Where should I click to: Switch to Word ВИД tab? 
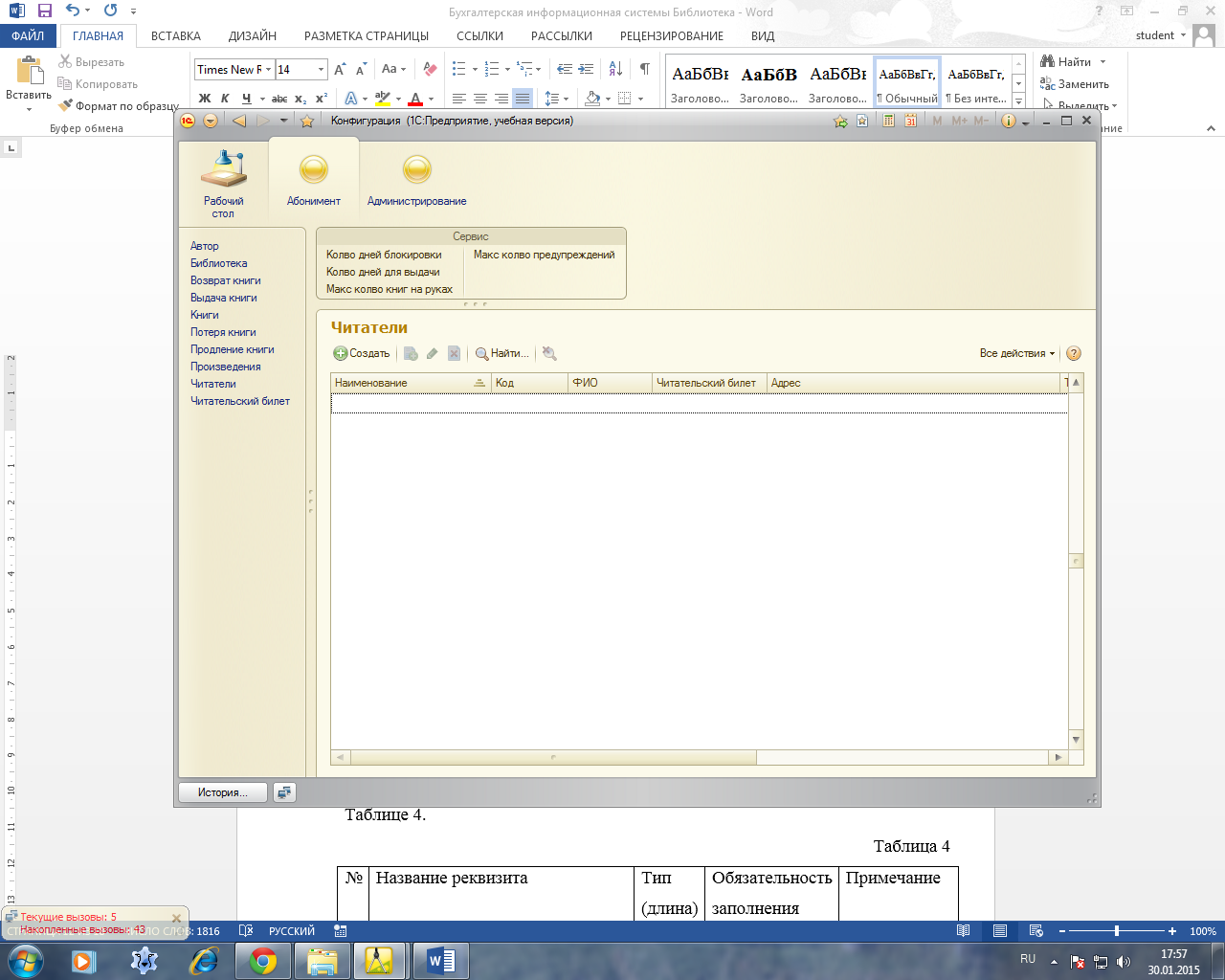pos(763,35)
